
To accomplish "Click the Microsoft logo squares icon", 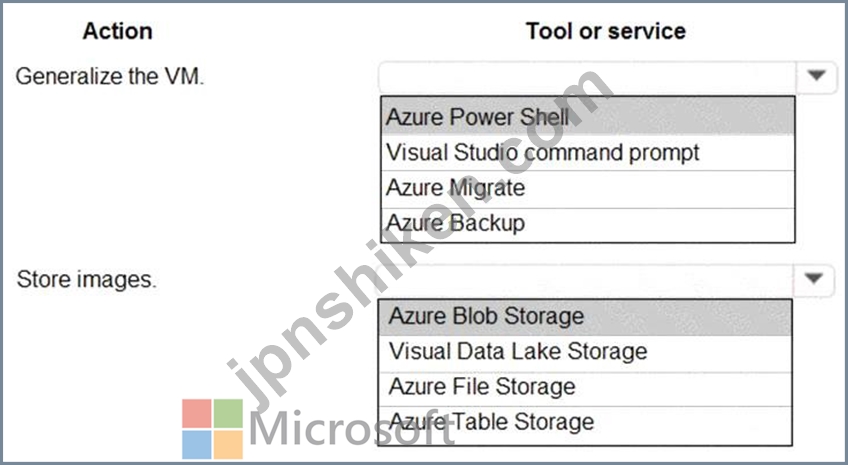I will click(213, 429).
